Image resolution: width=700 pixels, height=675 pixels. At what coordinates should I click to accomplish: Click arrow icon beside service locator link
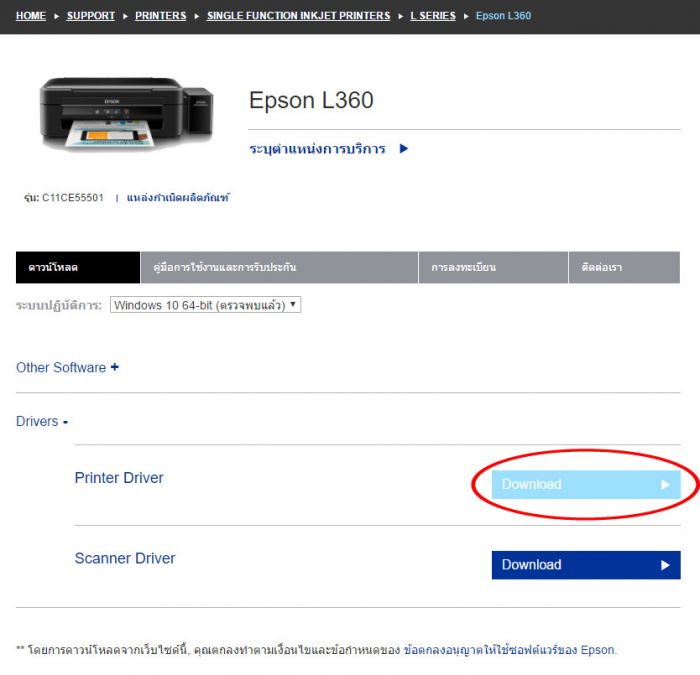click(x=404, y=149)
